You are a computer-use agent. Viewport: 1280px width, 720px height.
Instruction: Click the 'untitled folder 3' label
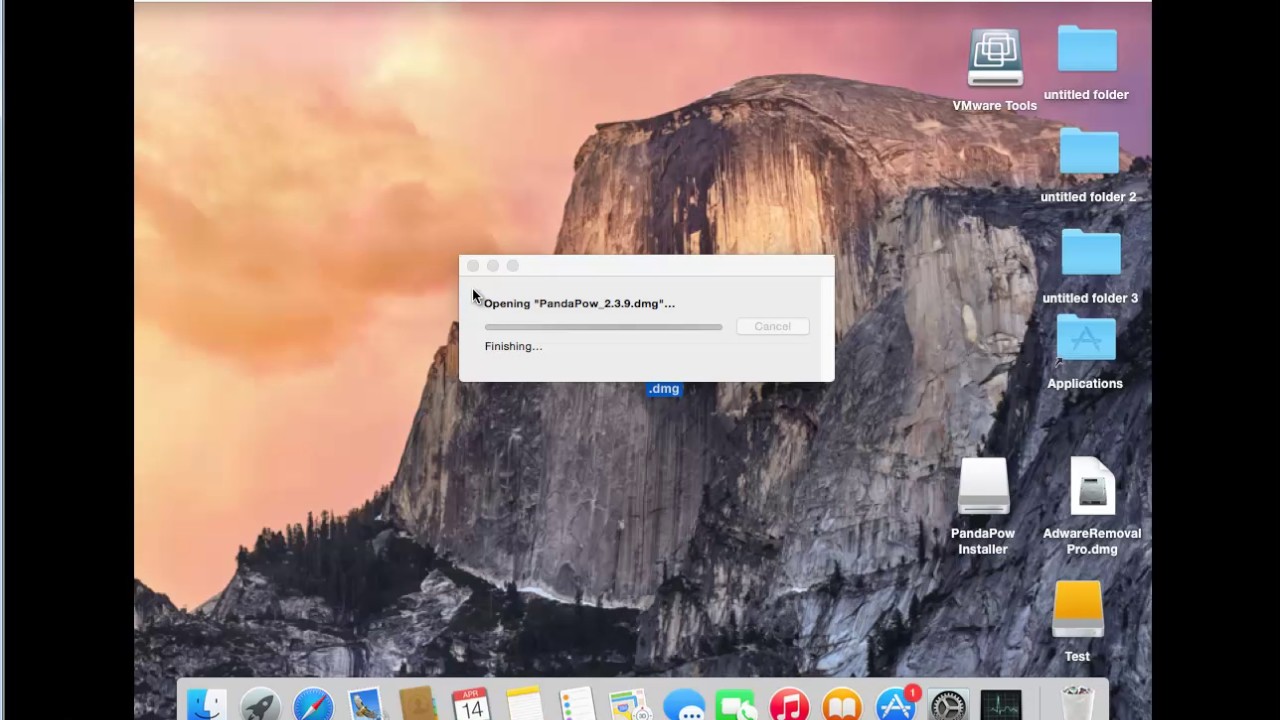[x=1090, y=298]
